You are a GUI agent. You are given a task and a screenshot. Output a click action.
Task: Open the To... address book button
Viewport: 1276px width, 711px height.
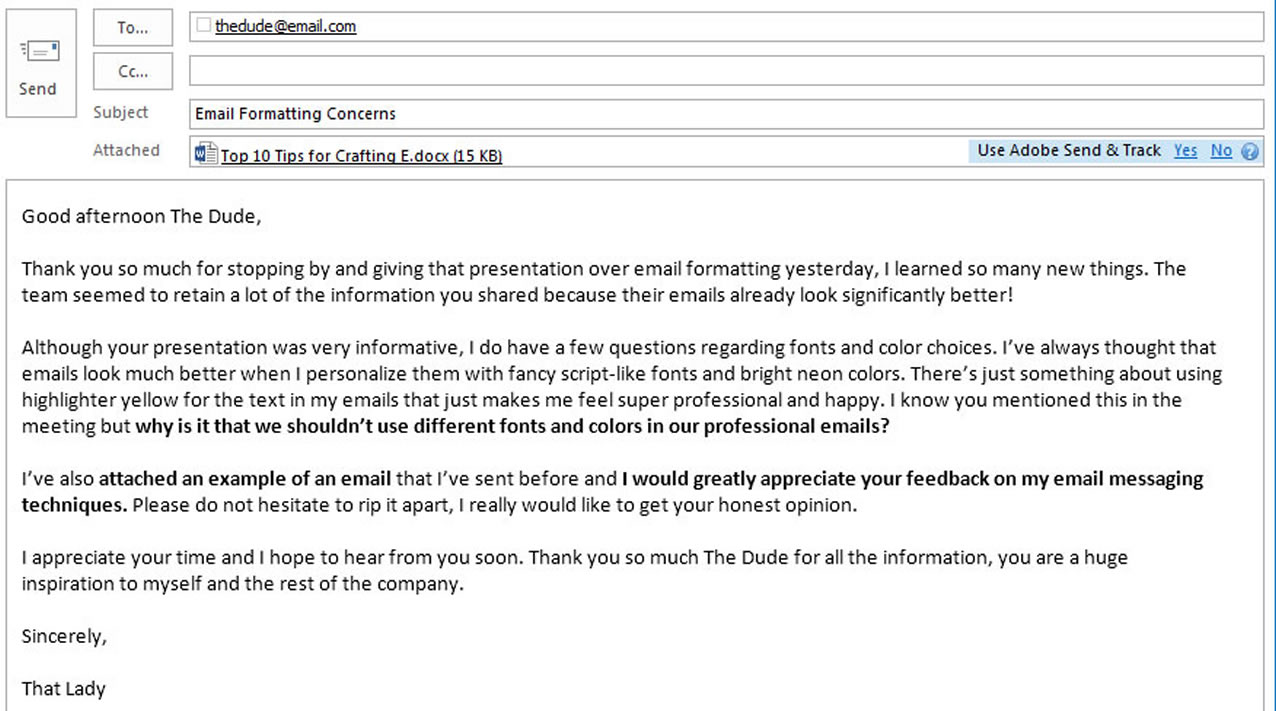coord(132,28)
